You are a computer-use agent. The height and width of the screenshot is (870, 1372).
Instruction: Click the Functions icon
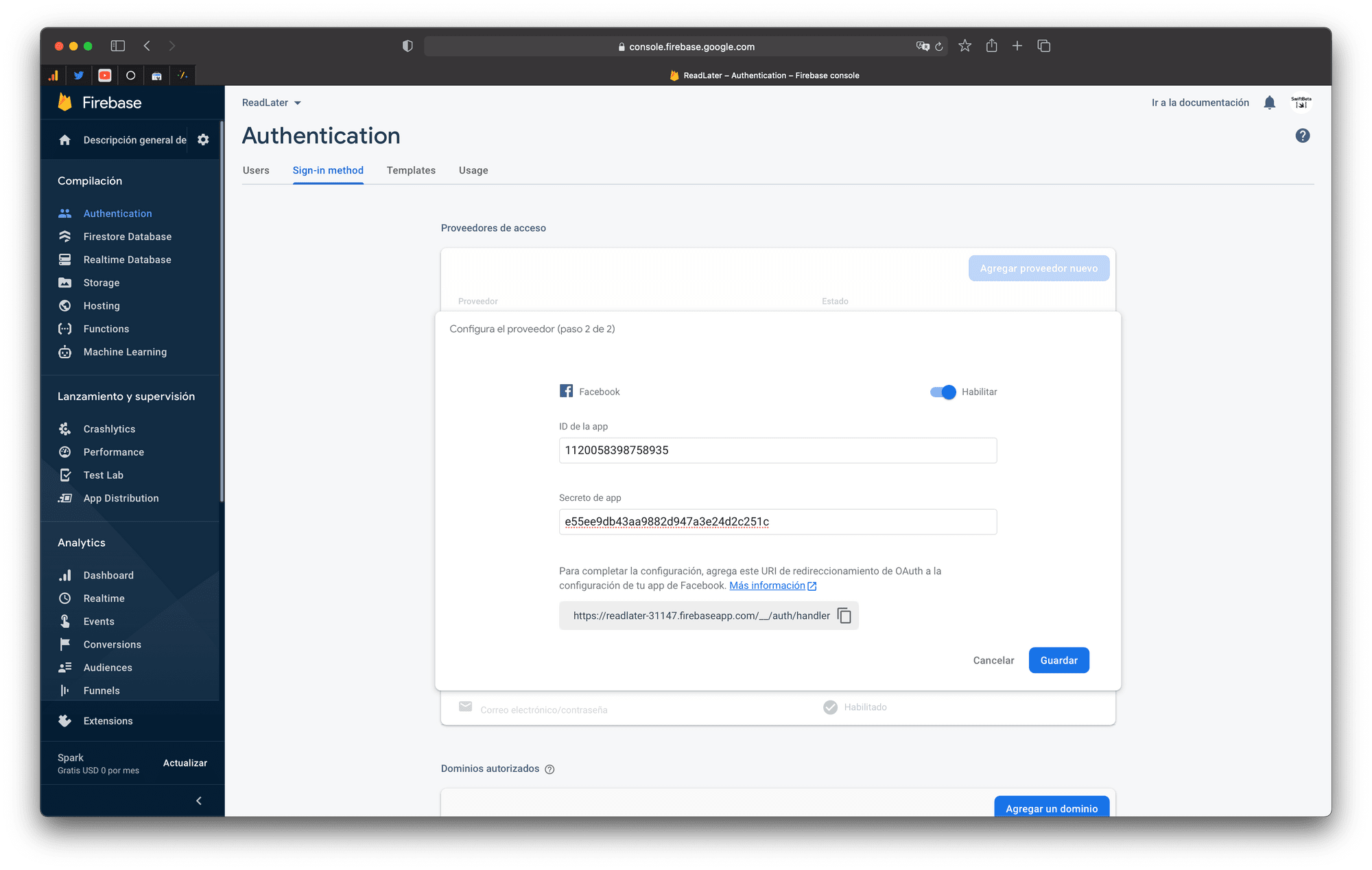click(65, 329)
